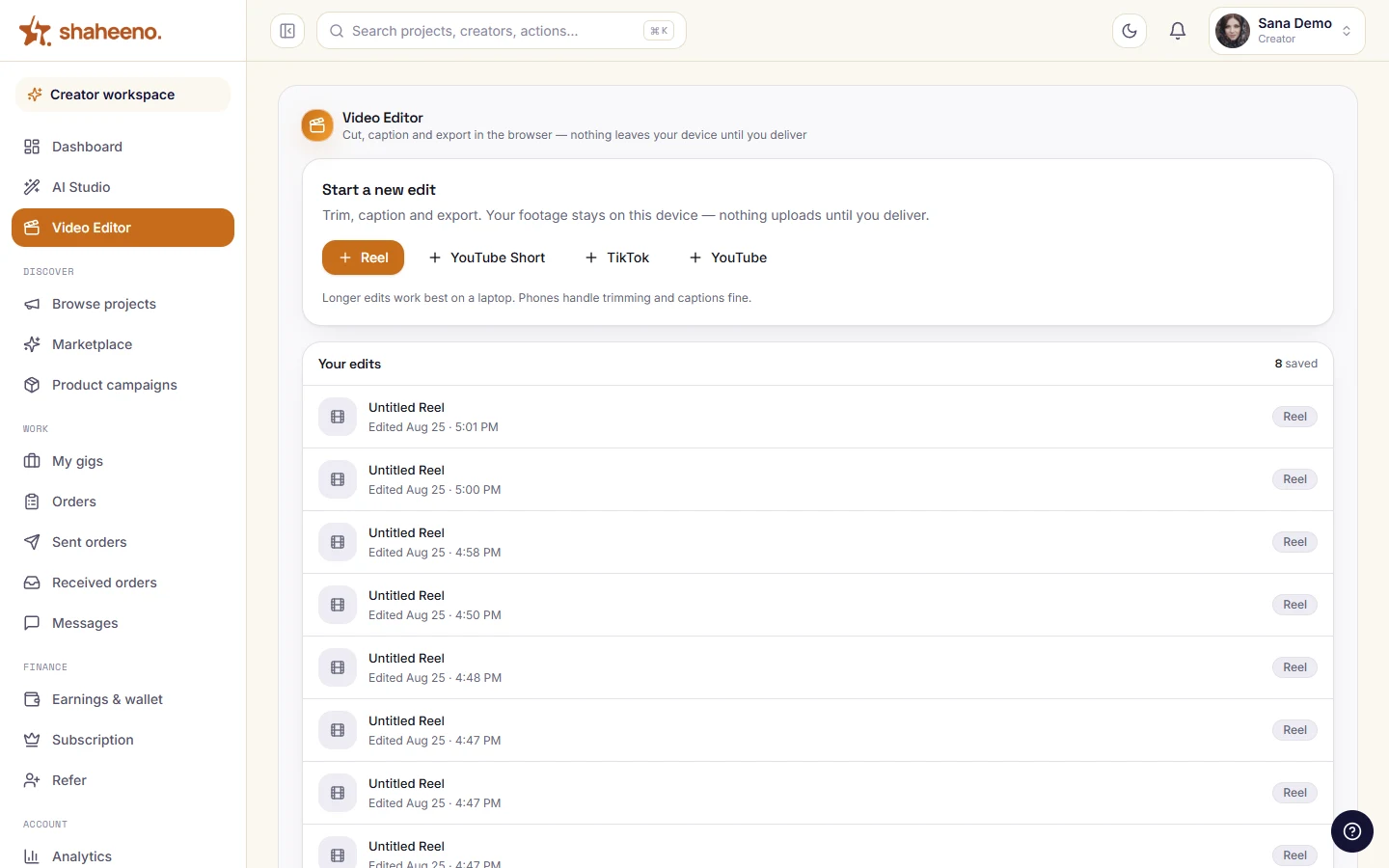Click the ⌘K shortcut badge
This screenshot has width=1389, height=868.
tap(659, 31)
